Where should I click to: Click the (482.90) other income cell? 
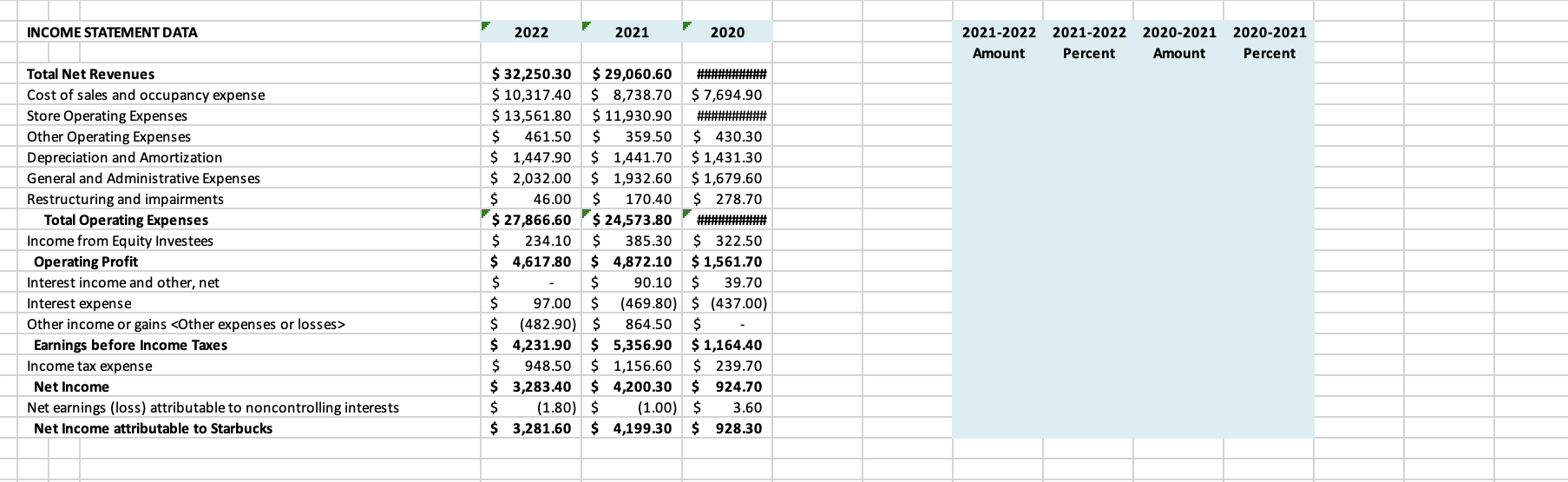[531, 324]
